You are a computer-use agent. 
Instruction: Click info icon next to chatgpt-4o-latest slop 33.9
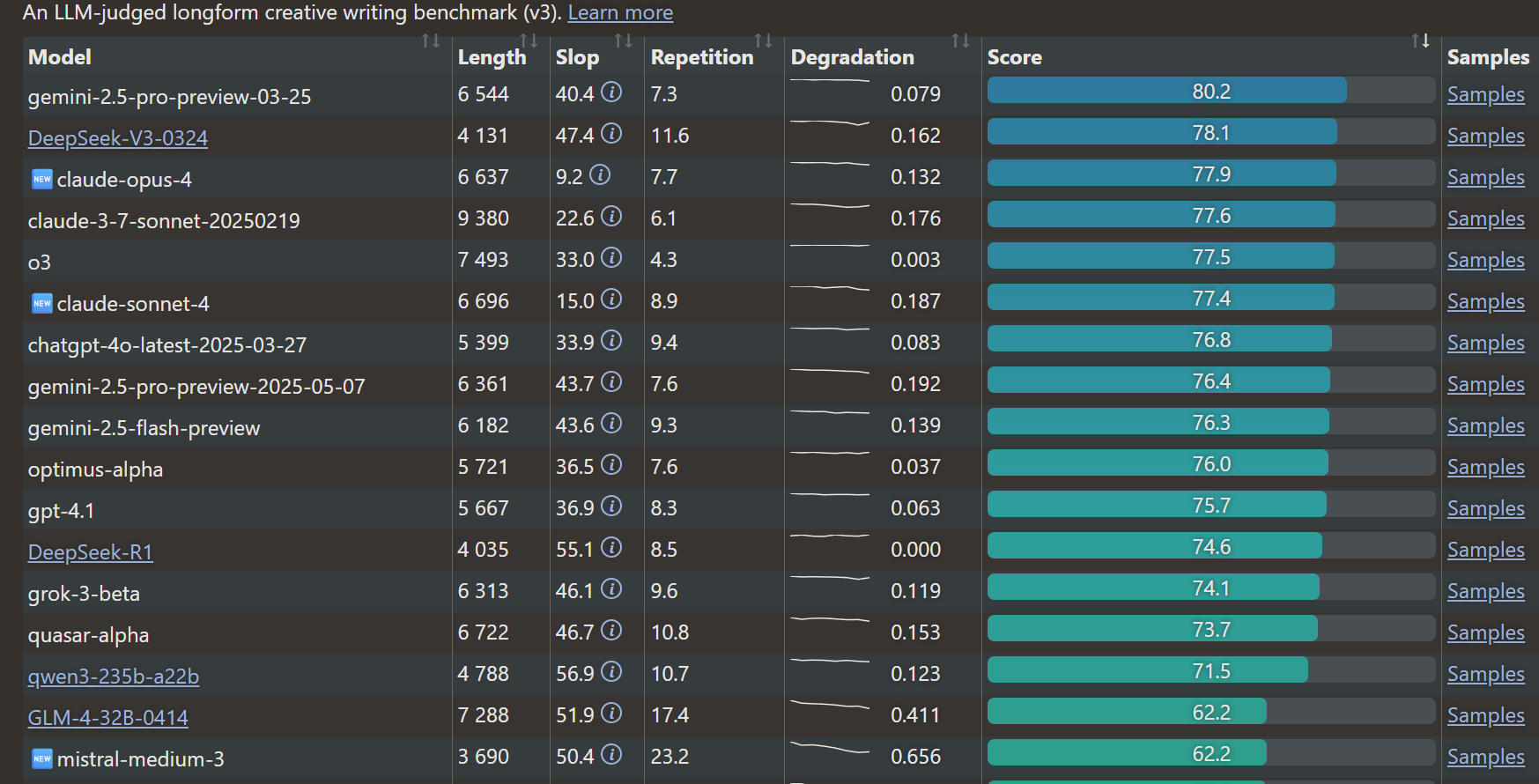tap(611, 340)
